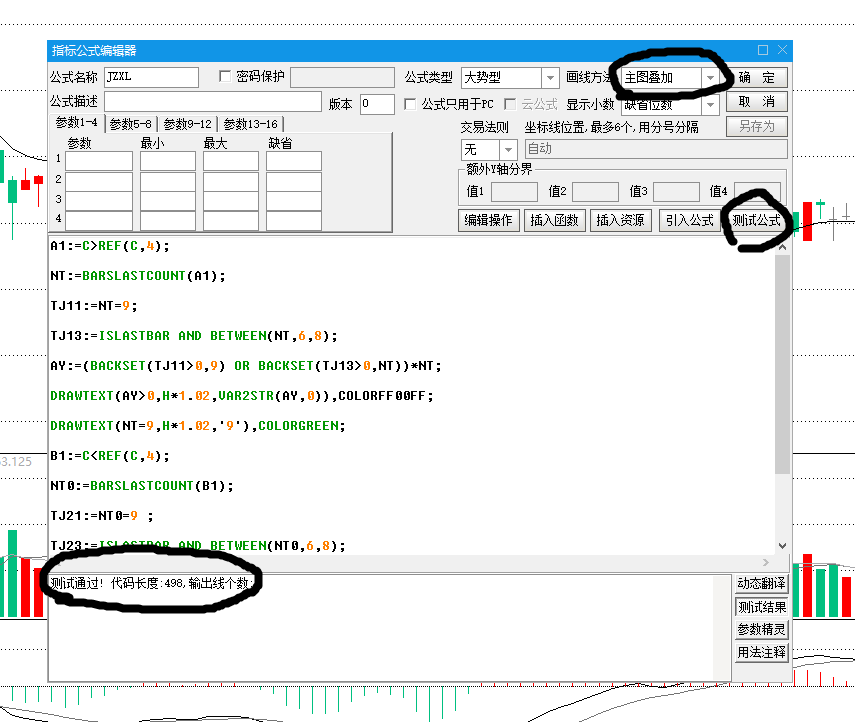Screen dimensions: 855x722
Task: Click the row 1 最小 field
Action: point(168,161)
